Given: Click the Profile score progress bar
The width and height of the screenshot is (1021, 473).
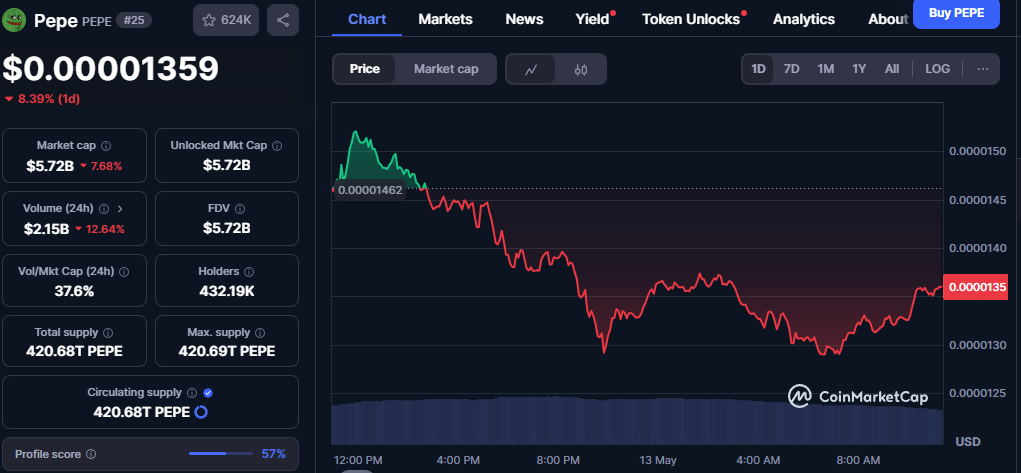Looking at the screenshot, I should point(221,453).
